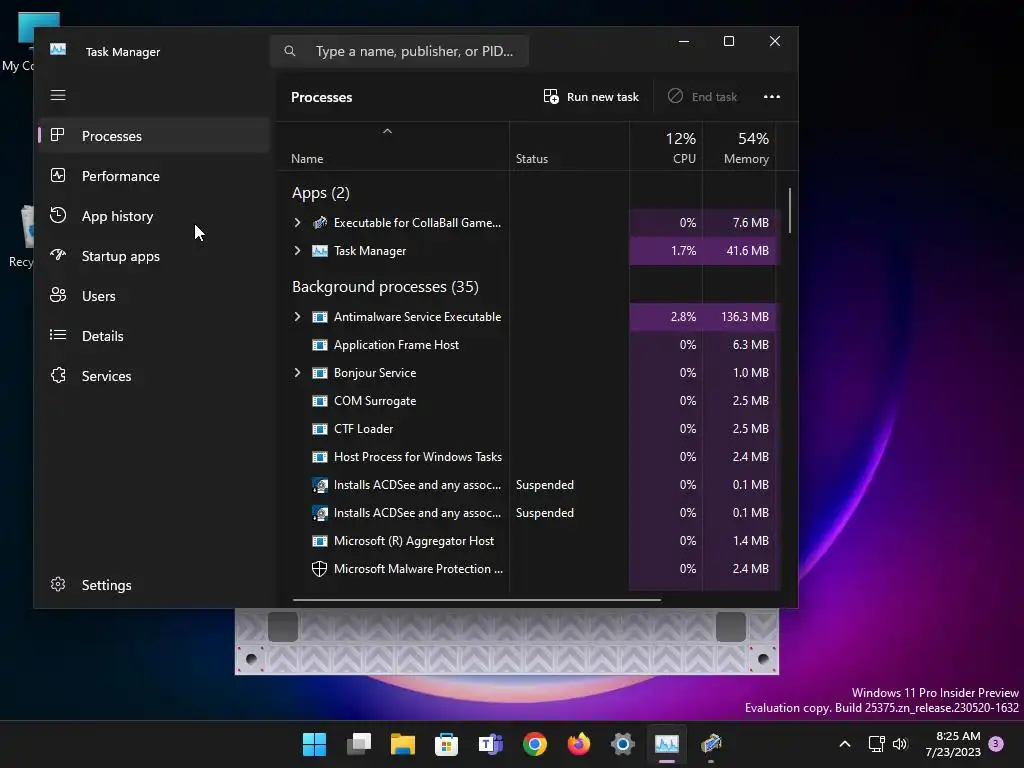This screenshot has width=1024, height=768.
Task: Open Microsoft Store from the taskbar
Action: coord(447,744)
